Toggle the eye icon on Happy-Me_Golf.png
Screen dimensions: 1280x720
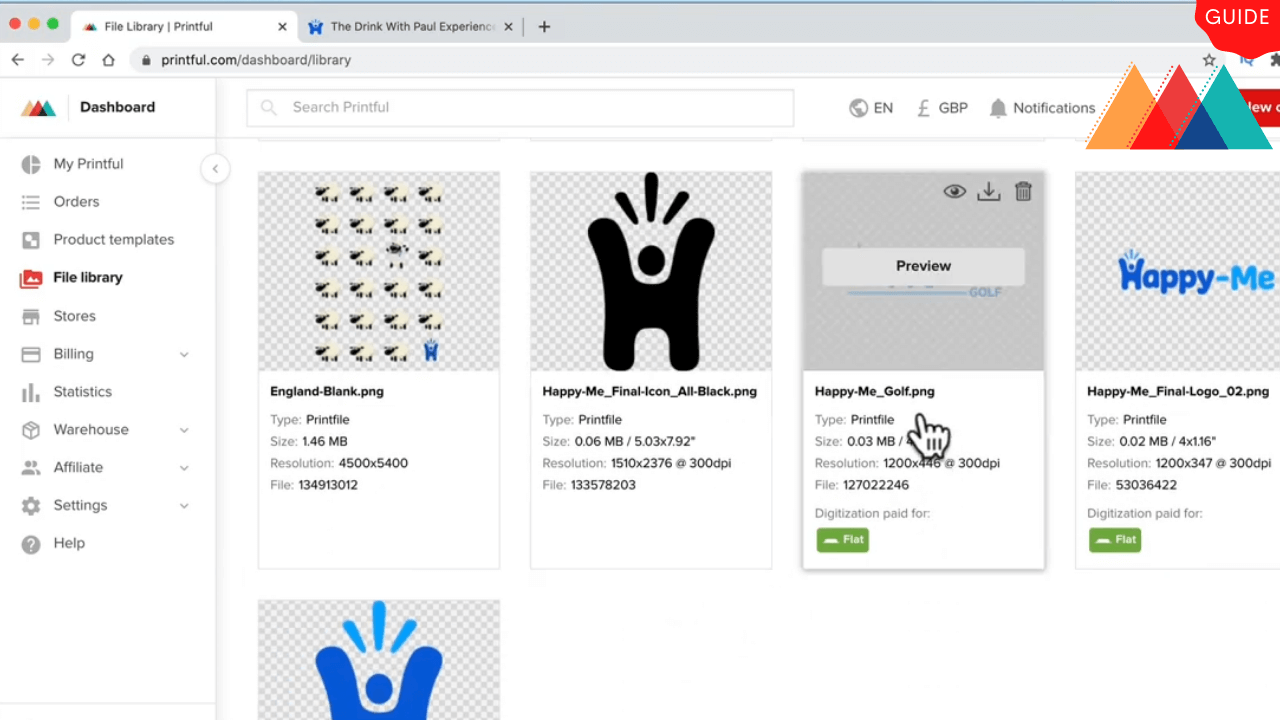coord(955,191)
